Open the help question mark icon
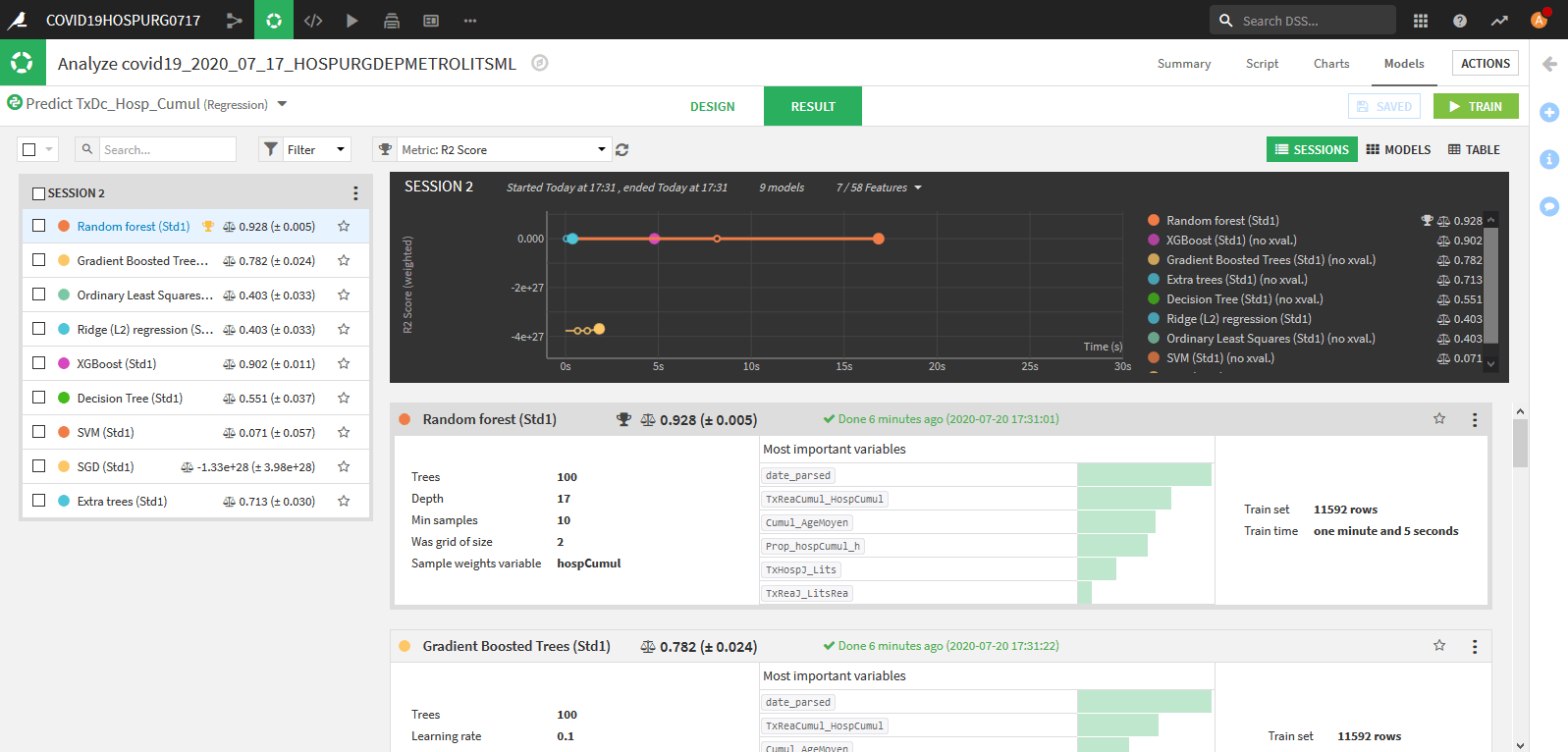The height and width of the screenshot is (752, 1568). click(1460, 21)
